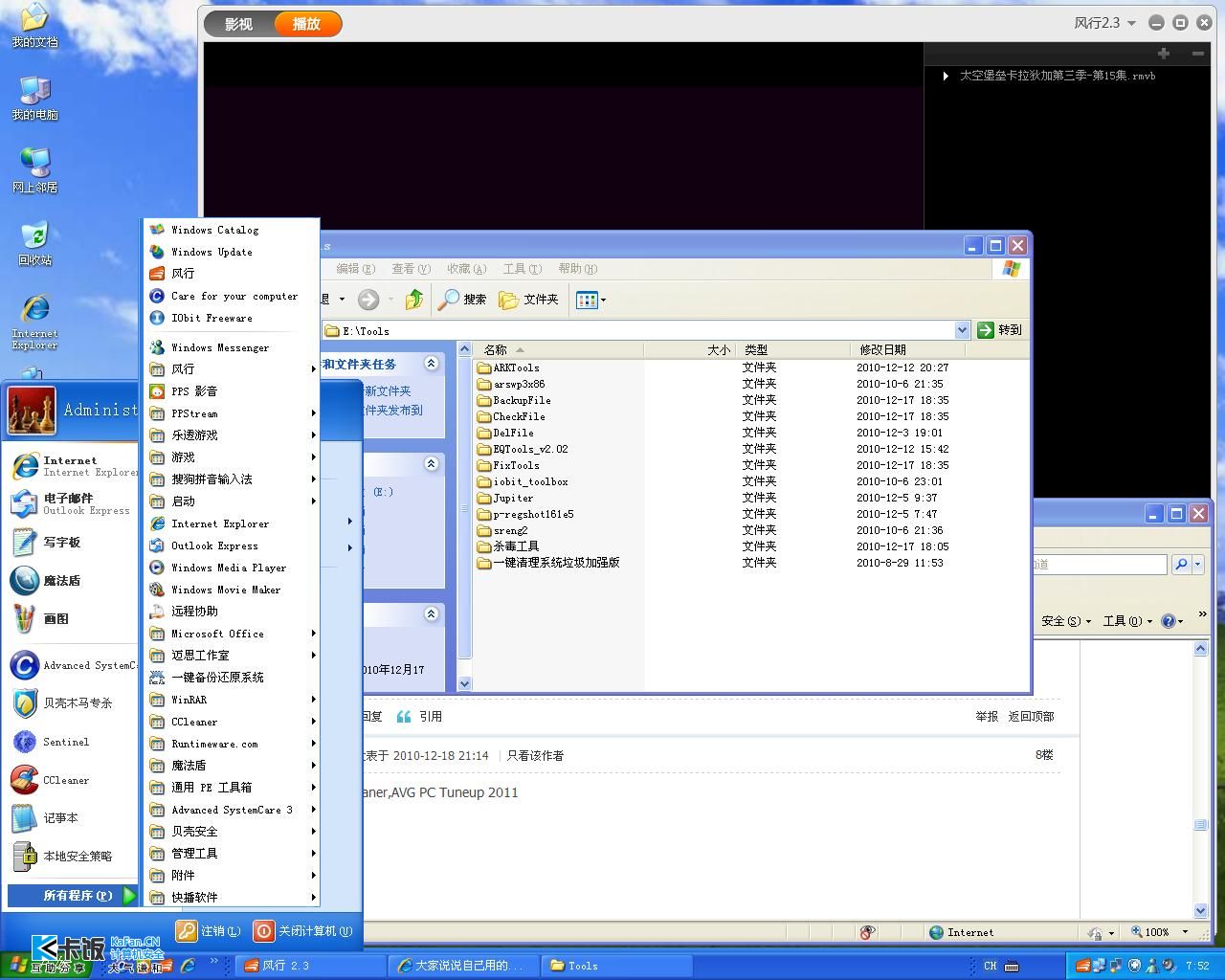Select the iobit_toolbox folder
Image resolution: width=1225 pixels, height=980 pixels.
tap(523, 481)
